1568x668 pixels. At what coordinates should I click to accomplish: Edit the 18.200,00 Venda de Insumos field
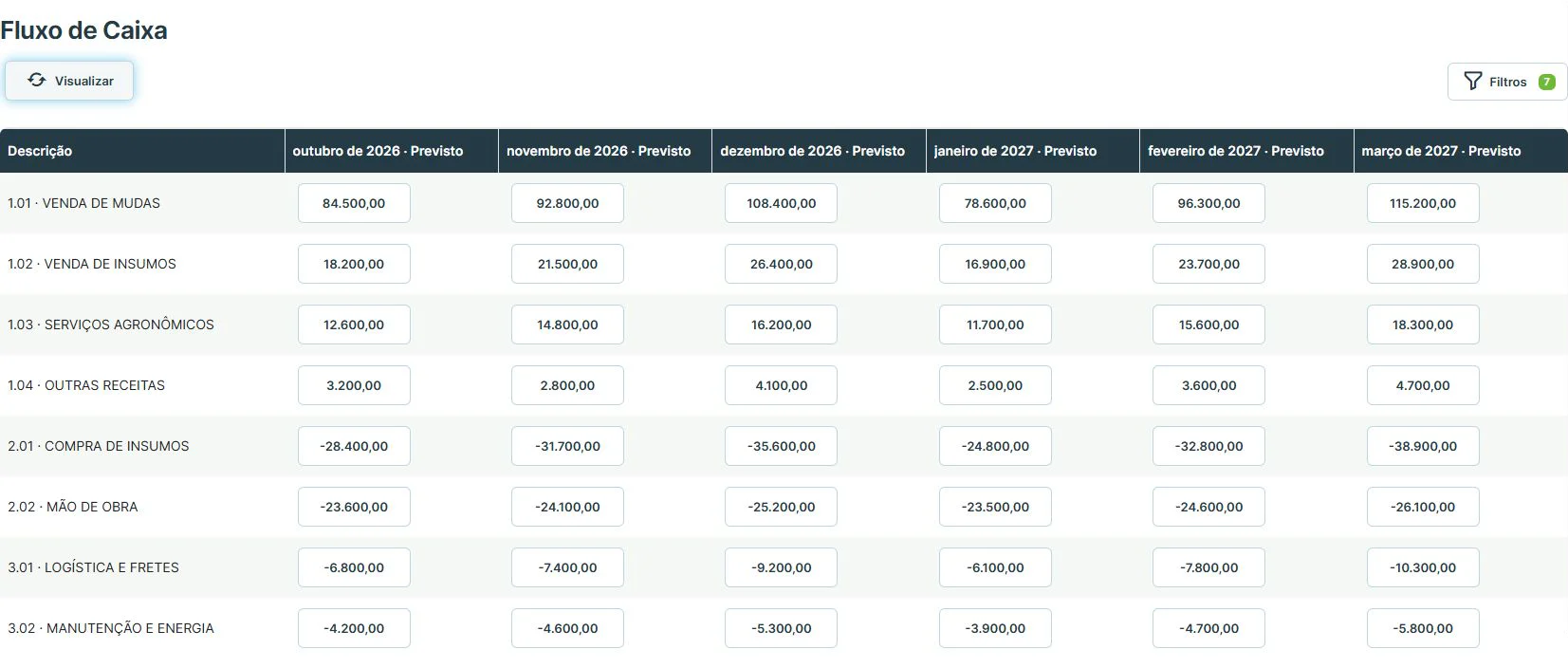(354, 264)
